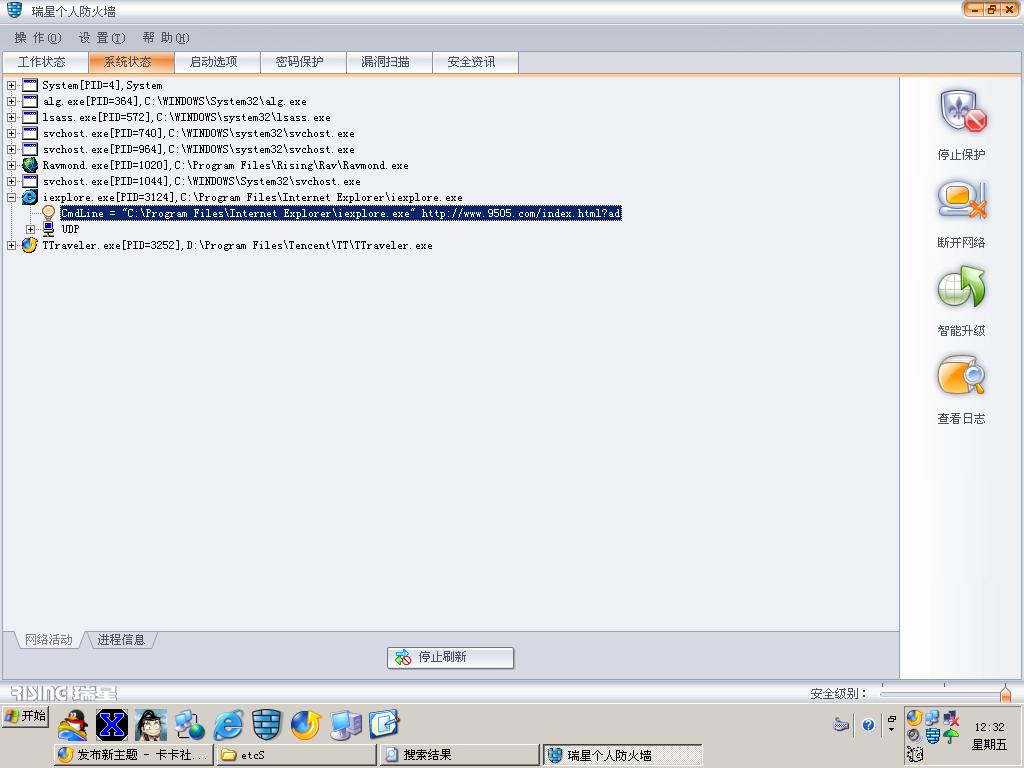Click the iexplore.exe process icon
Image resolution: width=1024 pixels, height=768 pixels.
(x=30, y=197)
